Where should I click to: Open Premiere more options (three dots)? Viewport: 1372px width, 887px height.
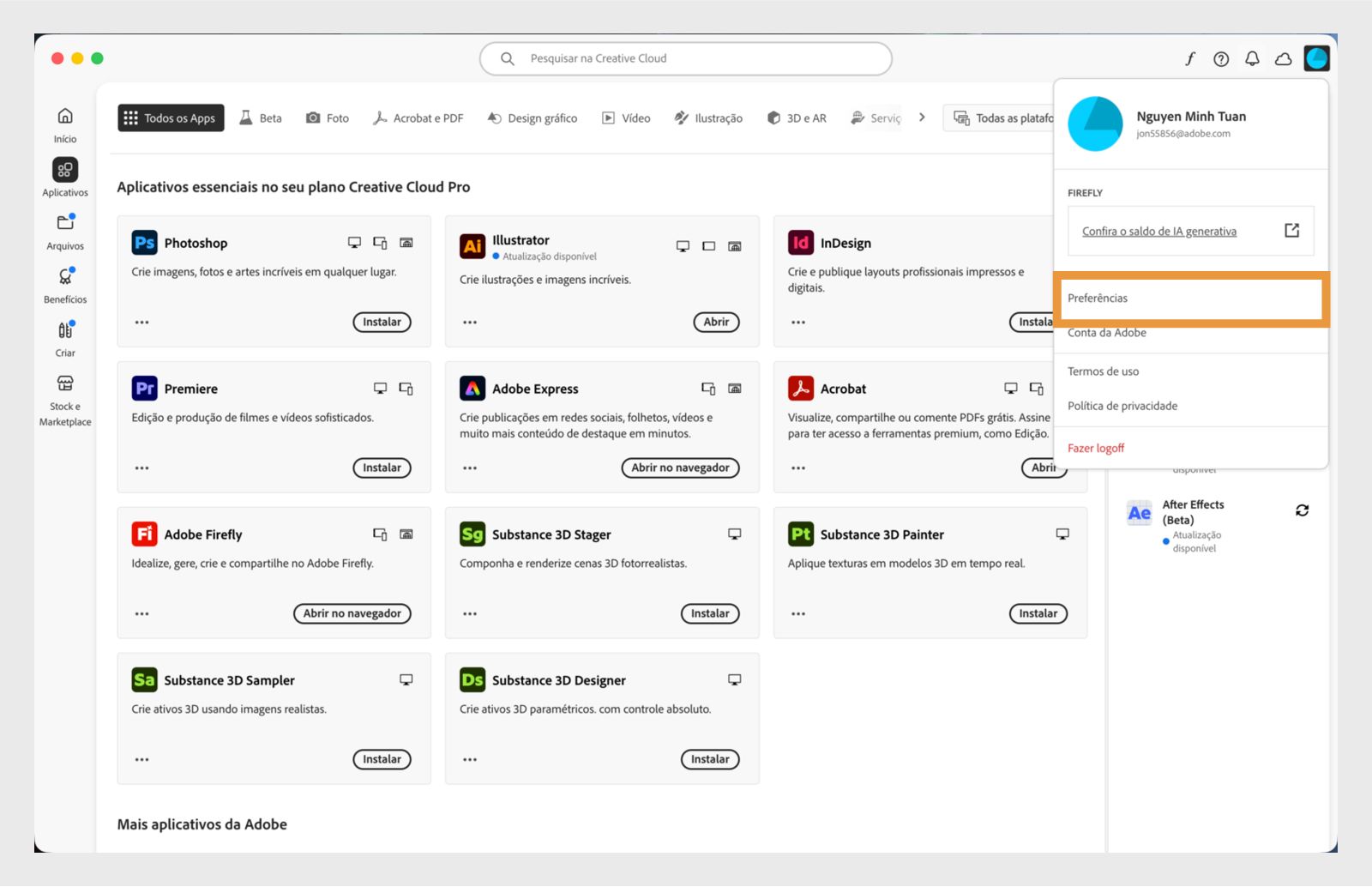point(142,468)
